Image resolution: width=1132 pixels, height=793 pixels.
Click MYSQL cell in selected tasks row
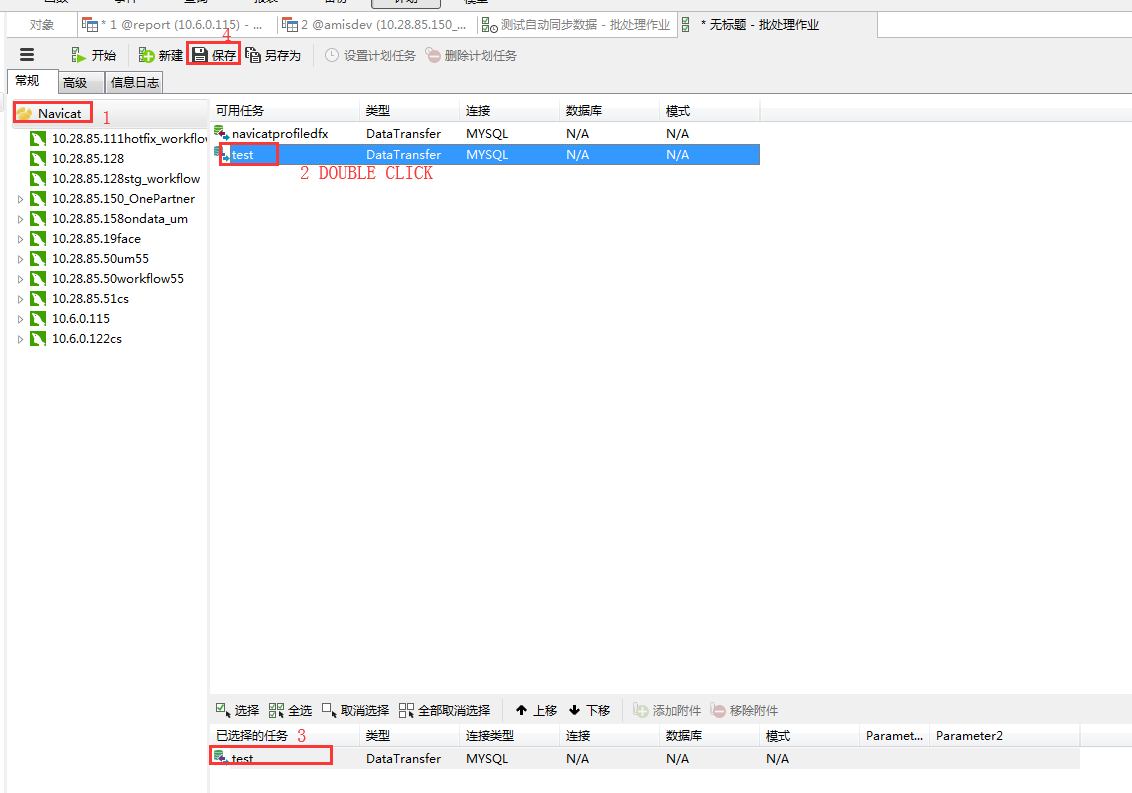tap(487, 758)
